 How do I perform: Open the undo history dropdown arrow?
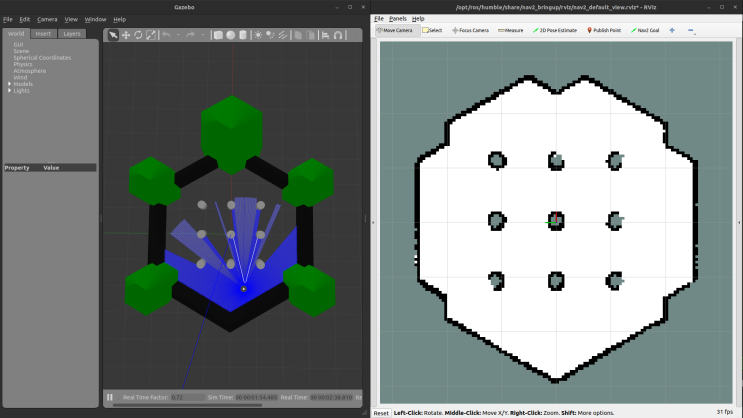[178, 35]
